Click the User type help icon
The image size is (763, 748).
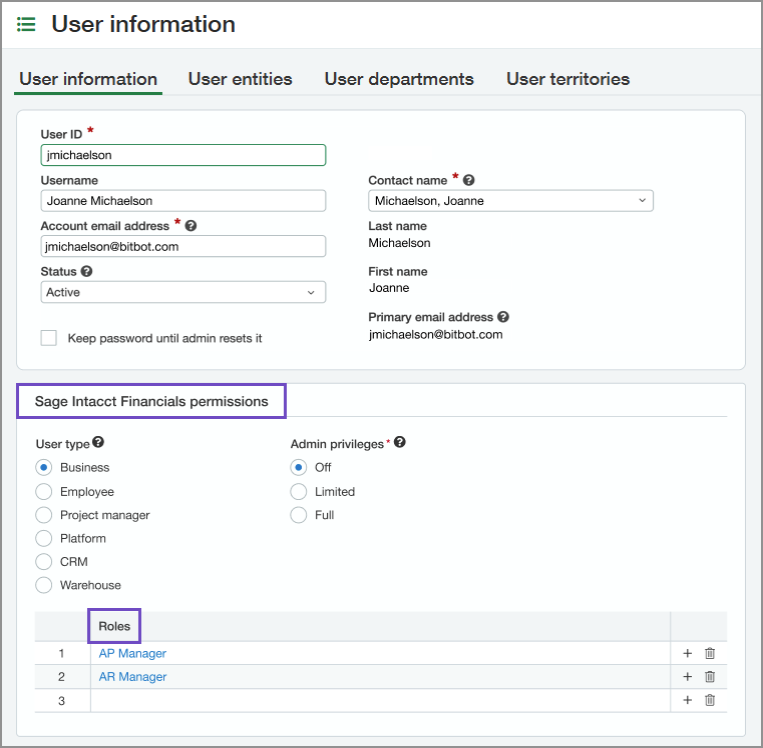(99, 443)
